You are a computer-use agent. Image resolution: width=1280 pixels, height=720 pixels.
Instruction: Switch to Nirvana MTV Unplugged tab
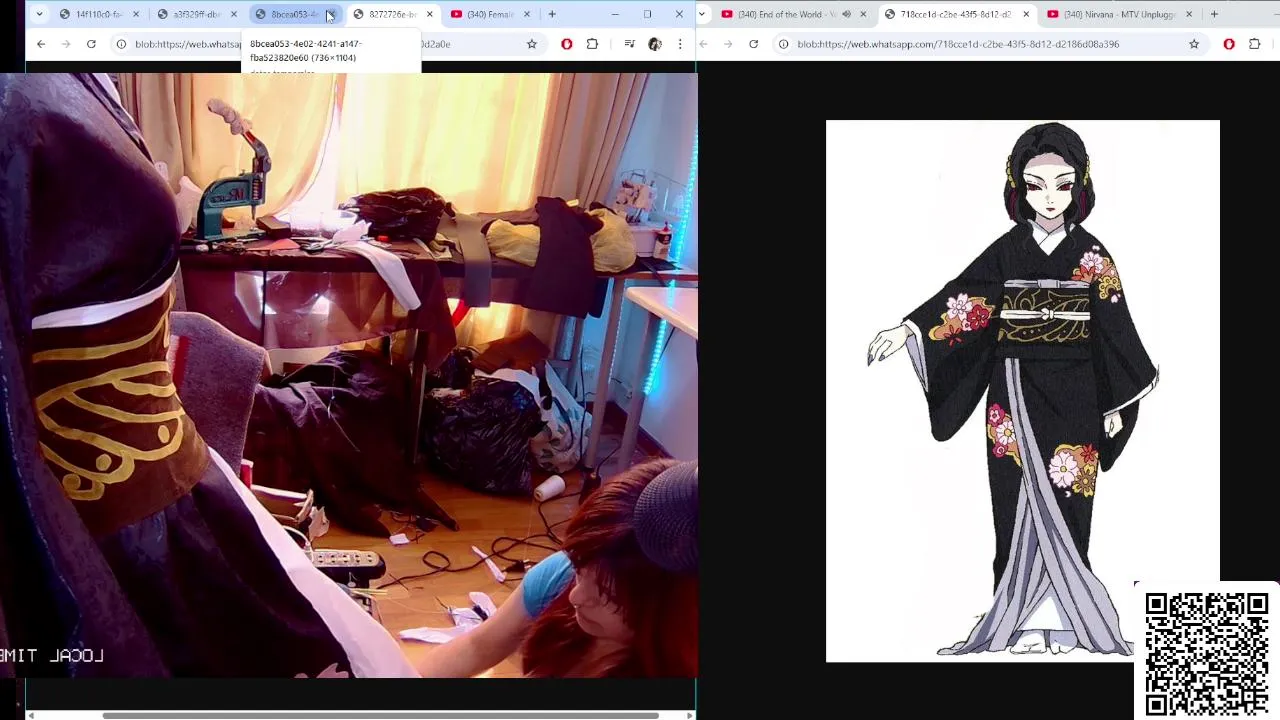1119,14
